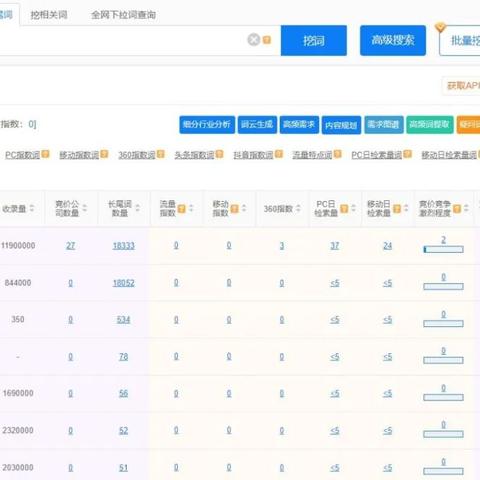This screenshot has width=480, height=480.
Task: Click the help icon next to 头条指数词
Action: coord(219,154)
